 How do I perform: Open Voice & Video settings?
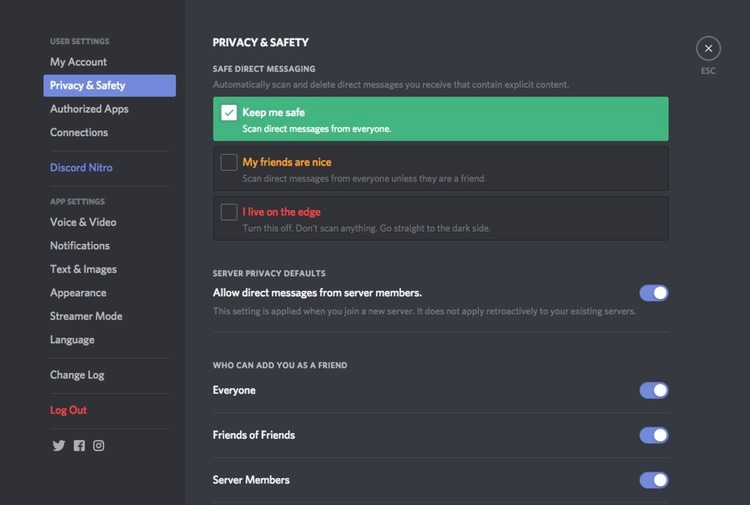pyautogui.click(x=83, y=222)
